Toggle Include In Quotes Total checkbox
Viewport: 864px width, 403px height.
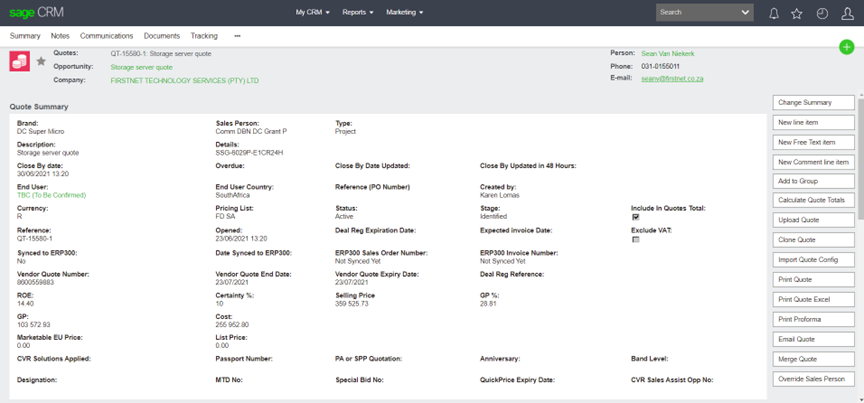click(x=635, y=217)
